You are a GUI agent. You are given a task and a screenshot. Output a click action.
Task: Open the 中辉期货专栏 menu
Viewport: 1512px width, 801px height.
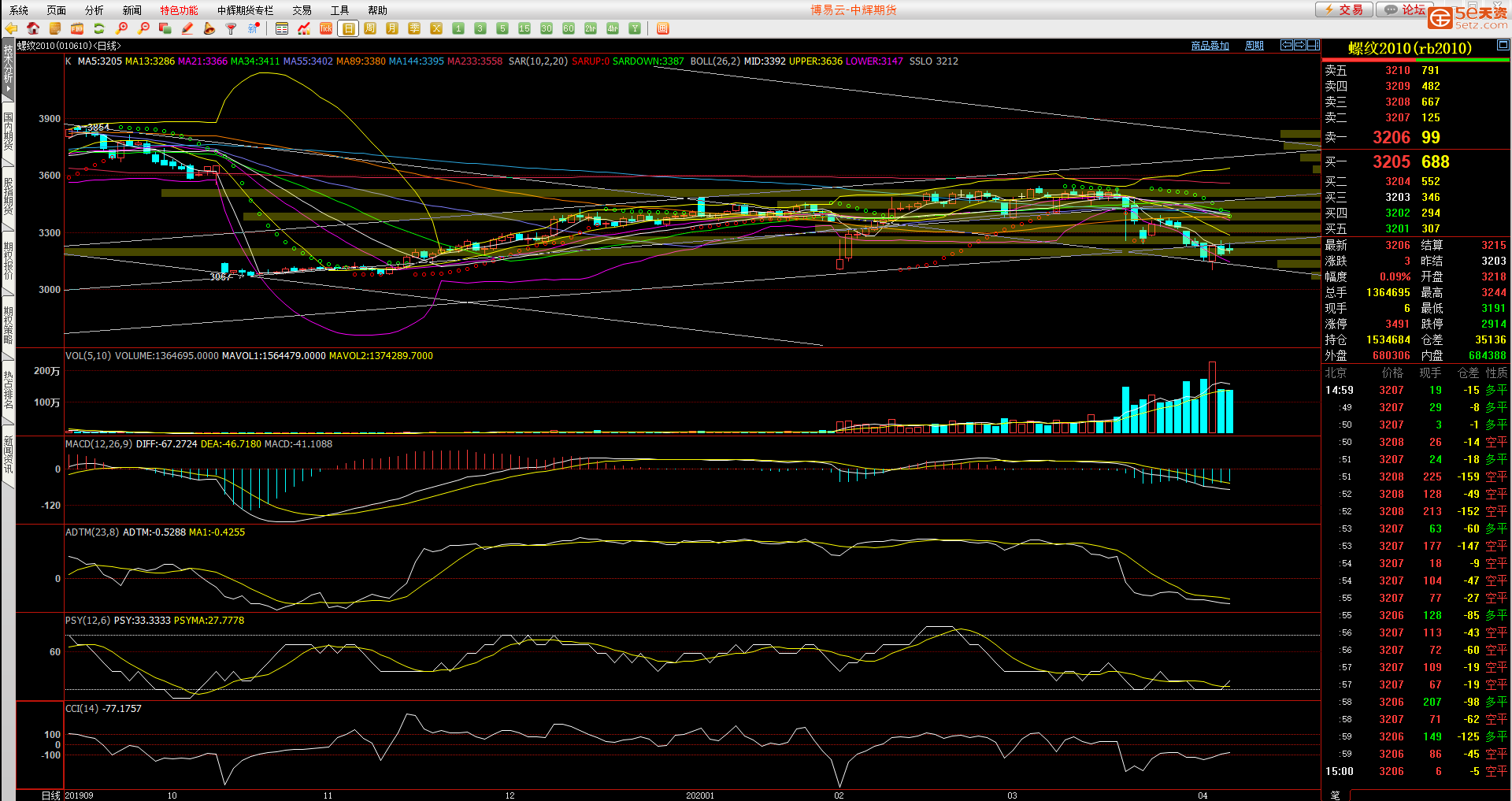point(246,10)
